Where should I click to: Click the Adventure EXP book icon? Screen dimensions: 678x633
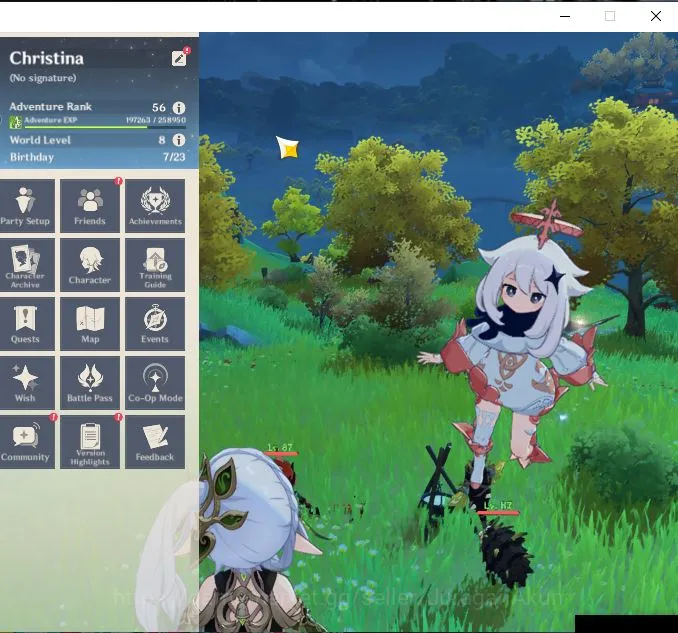tap(16, 122)
